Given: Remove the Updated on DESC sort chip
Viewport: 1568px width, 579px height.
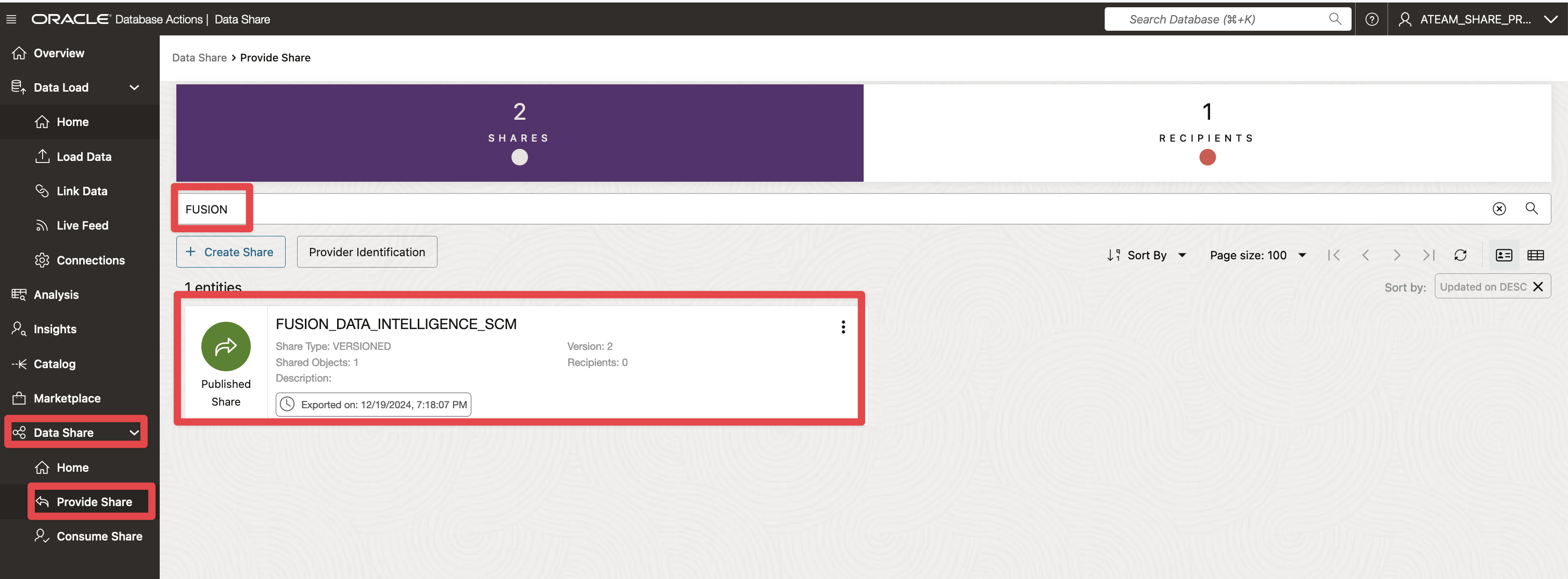Looking at the screenshot, I should [1538, 287].
